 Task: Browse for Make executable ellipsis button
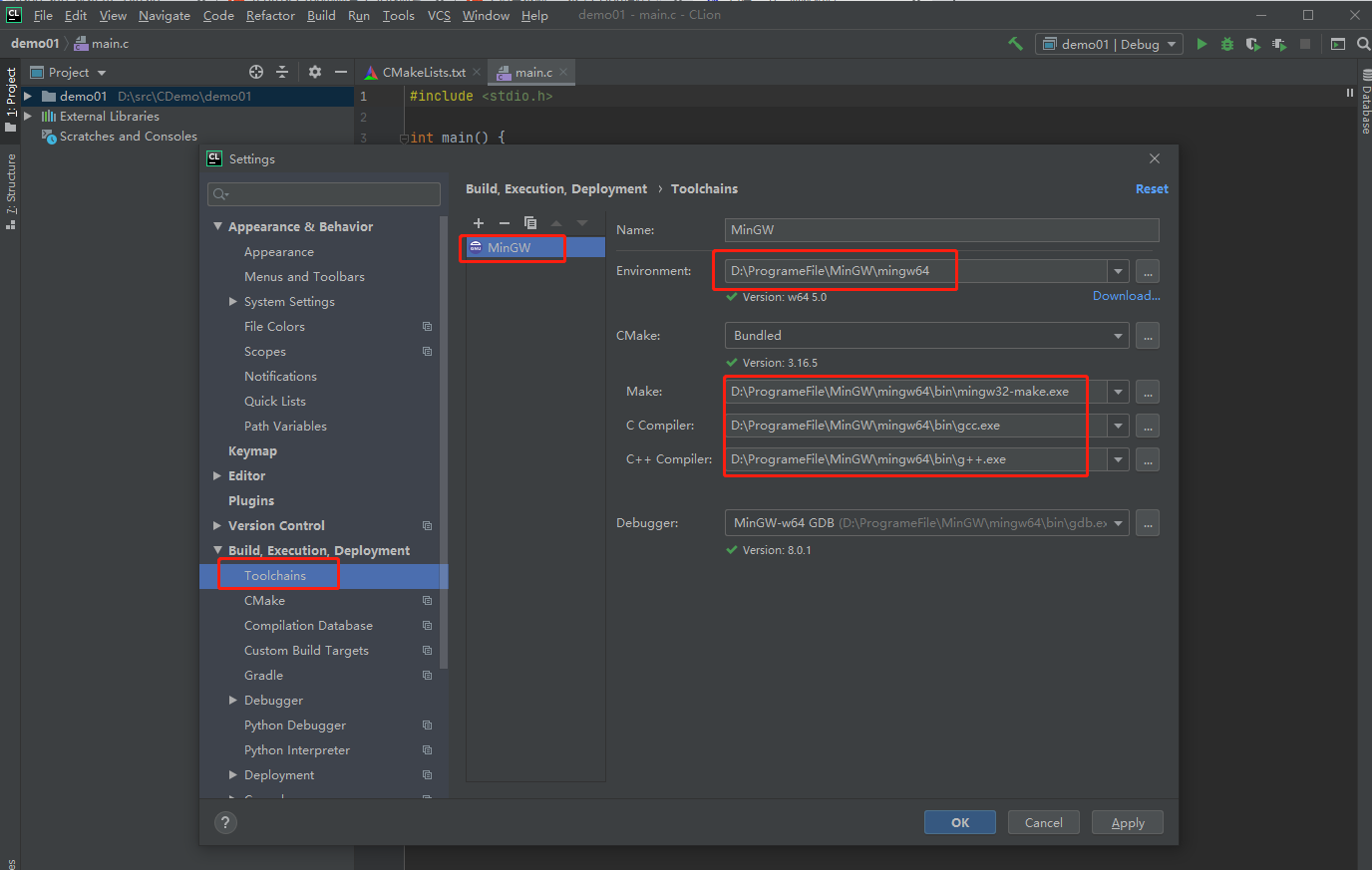coord(1148,392)
